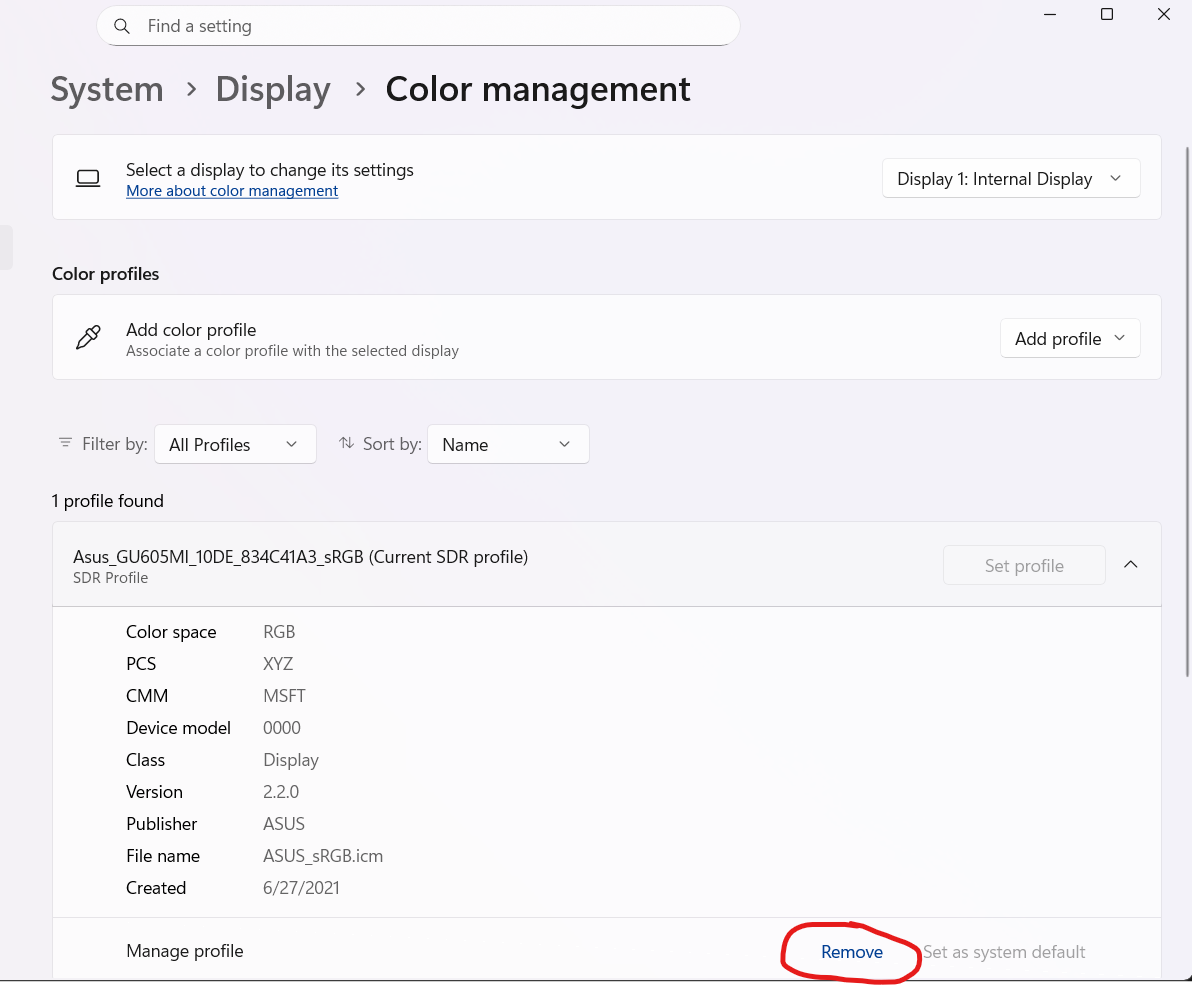Click the PCS value XYZ

point(277,664)
